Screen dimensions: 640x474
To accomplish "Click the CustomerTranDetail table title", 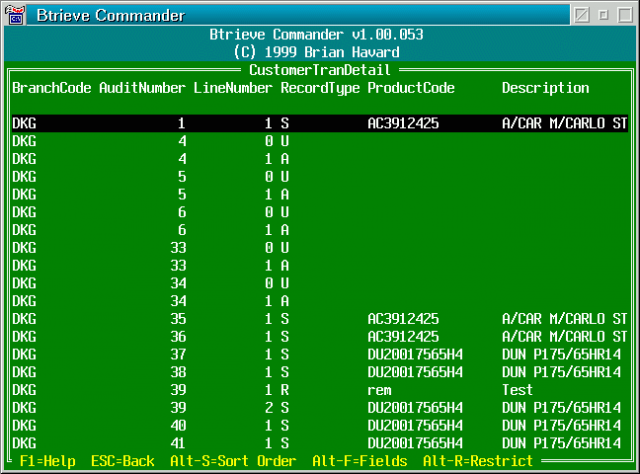I will click(x=320, y=70).
